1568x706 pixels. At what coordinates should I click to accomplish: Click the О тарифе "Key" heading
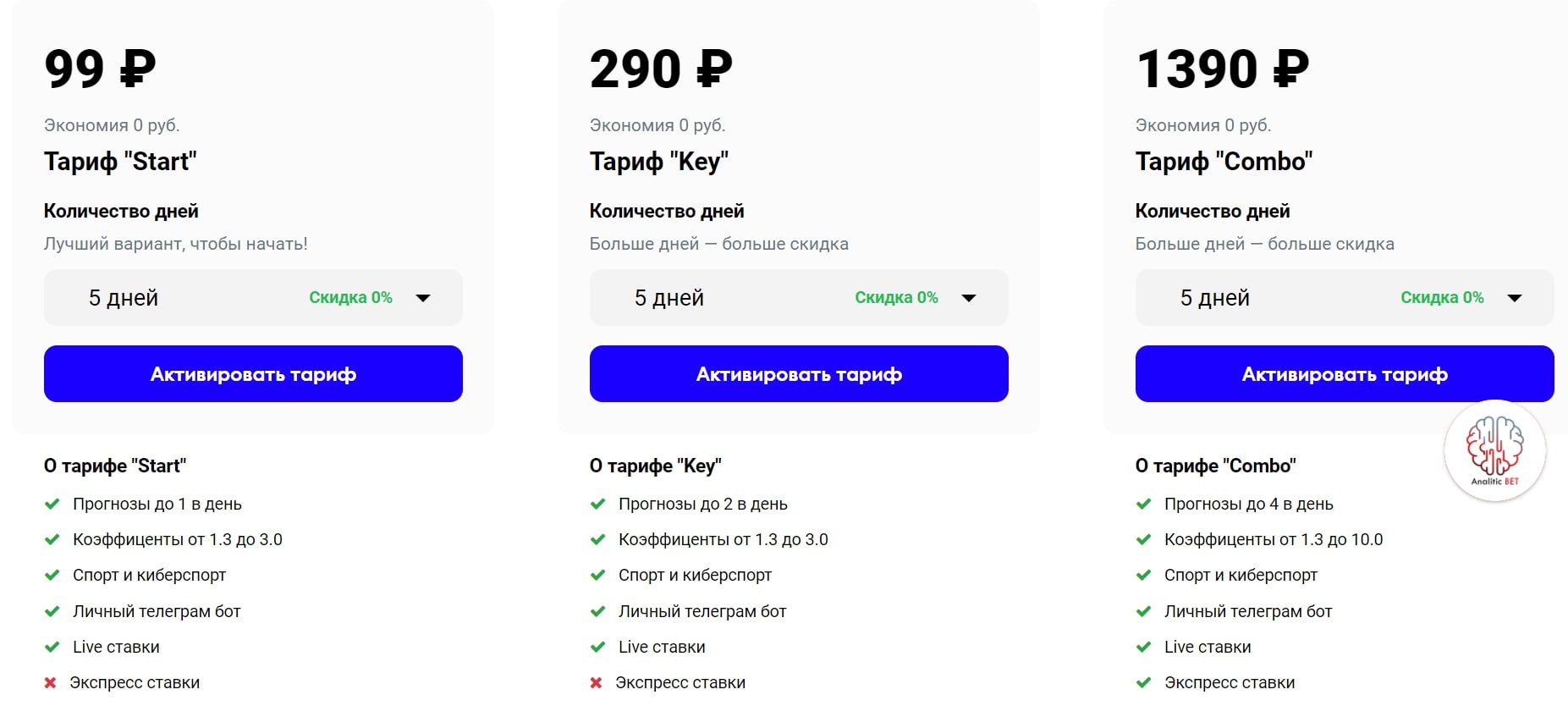tap(655, 466)
